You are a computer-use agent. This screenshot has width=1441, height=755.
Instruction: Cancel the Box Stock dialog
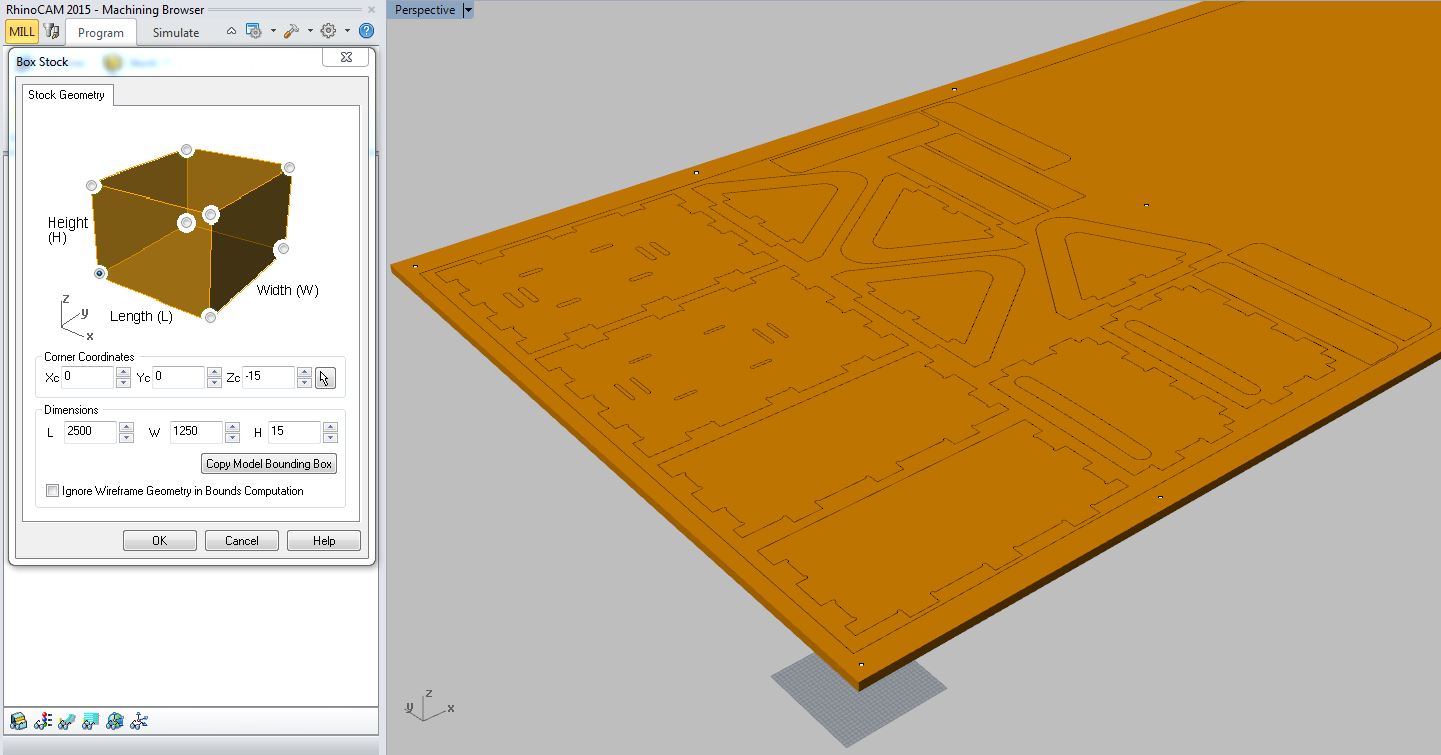click(242, 541)
